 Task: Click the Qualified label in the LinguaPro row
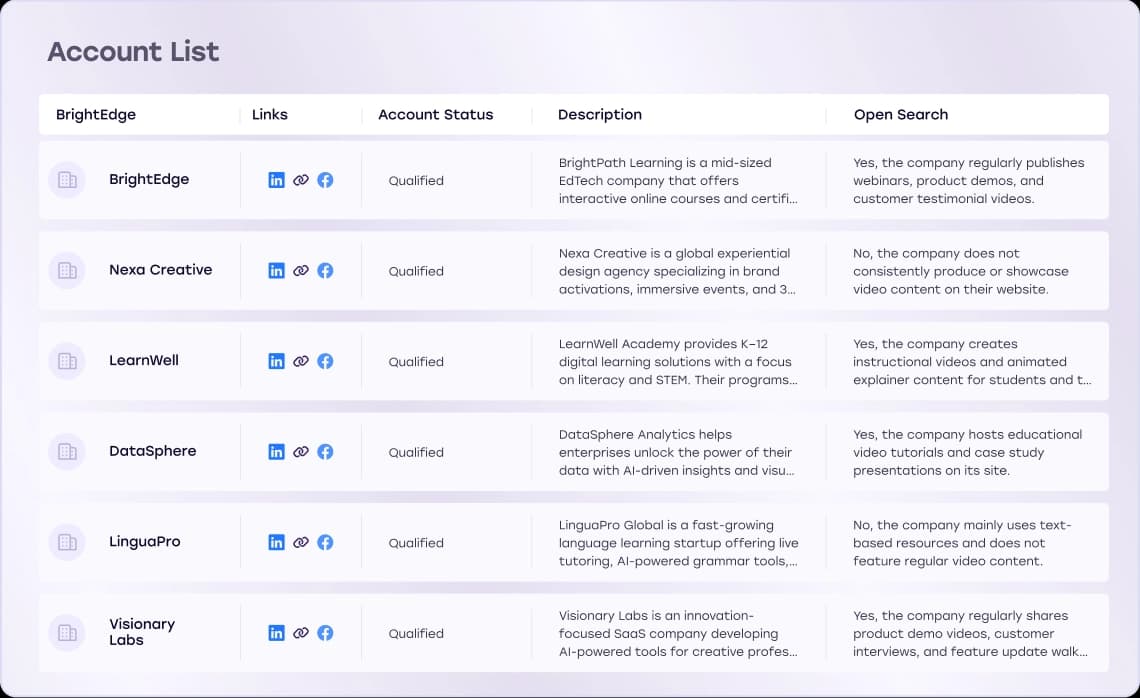coord(416,542)
